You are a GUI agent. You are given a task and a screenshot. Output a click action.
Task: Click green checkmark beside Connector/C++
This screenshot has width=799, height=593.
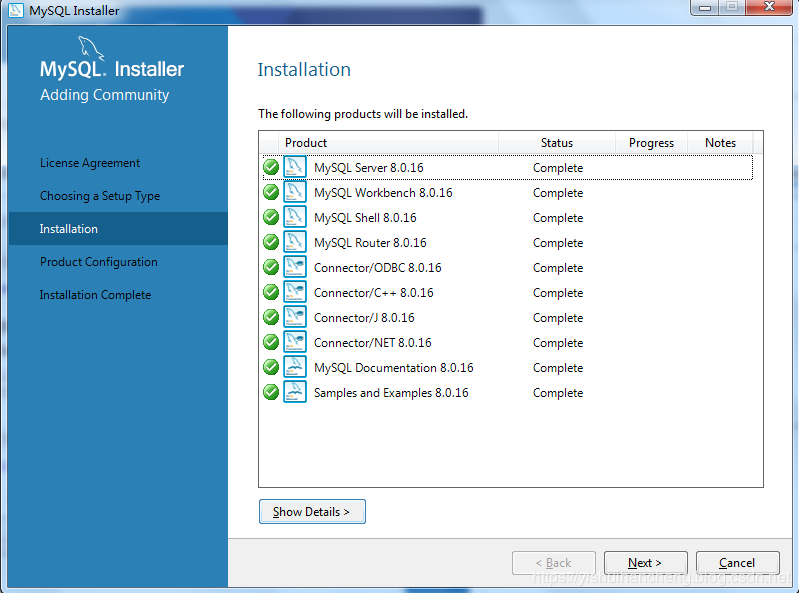tap(271, 292)
